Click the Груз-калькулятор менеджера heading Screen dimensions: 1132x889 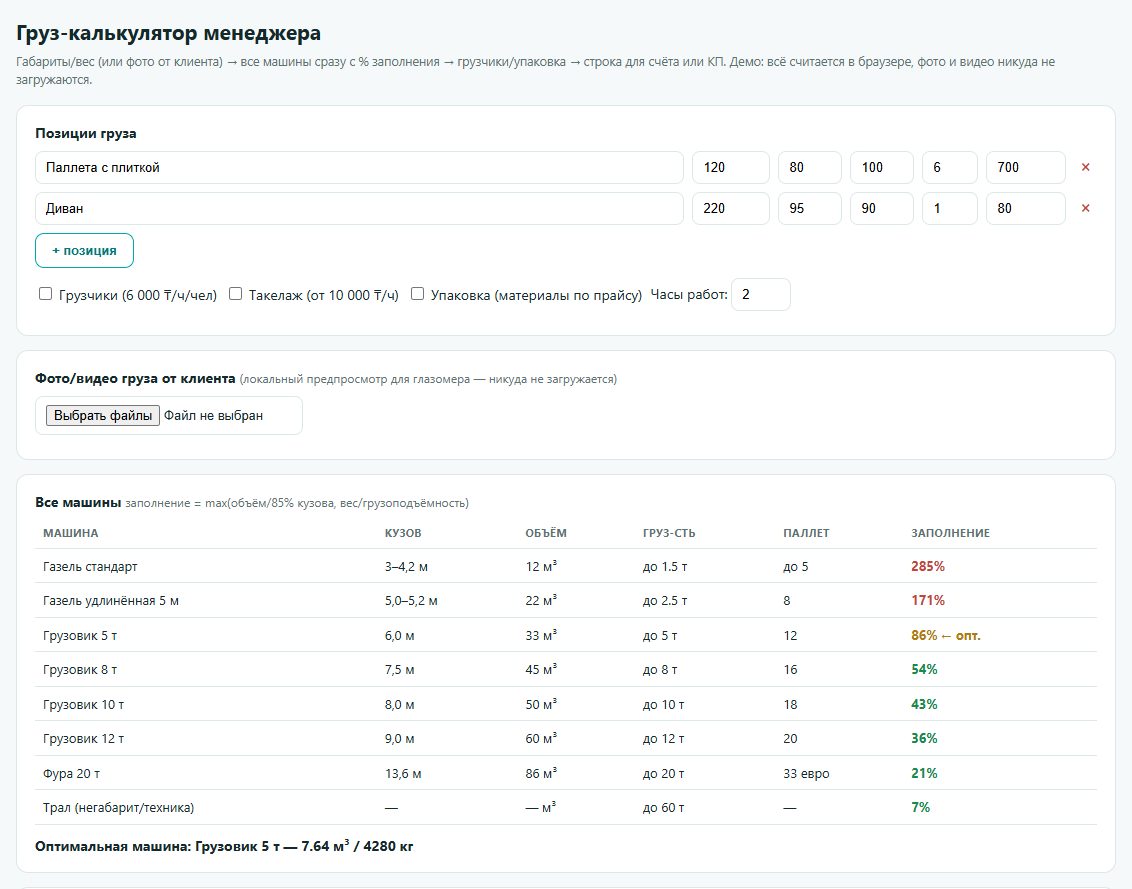coord(168,33)
